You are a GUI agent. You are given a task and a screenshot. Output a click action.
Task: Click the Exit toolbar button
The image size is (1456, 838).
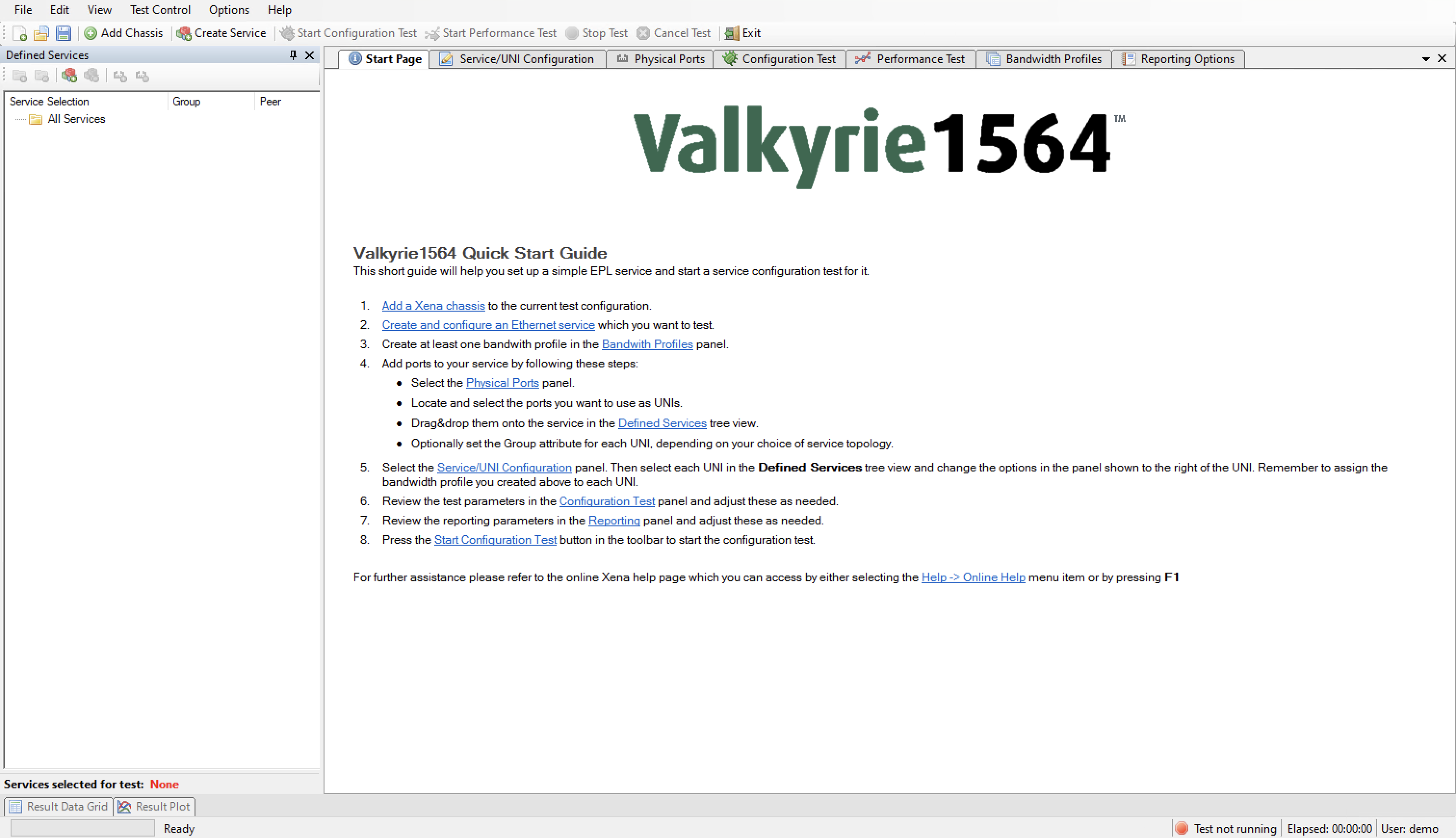pyautogui.click(x=742, y=33)
